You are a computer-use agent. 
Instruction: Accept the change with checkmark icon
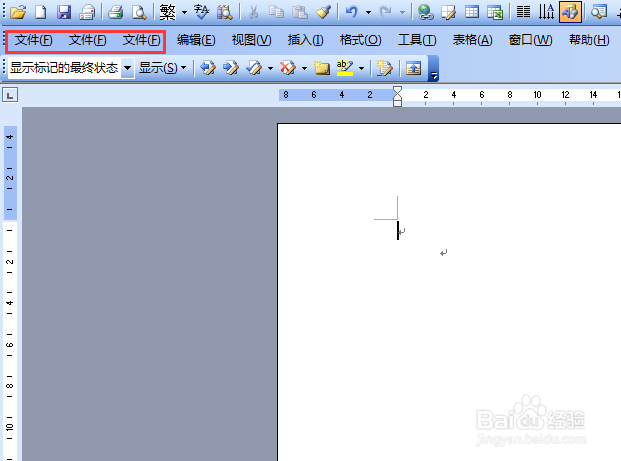[254, 68]
